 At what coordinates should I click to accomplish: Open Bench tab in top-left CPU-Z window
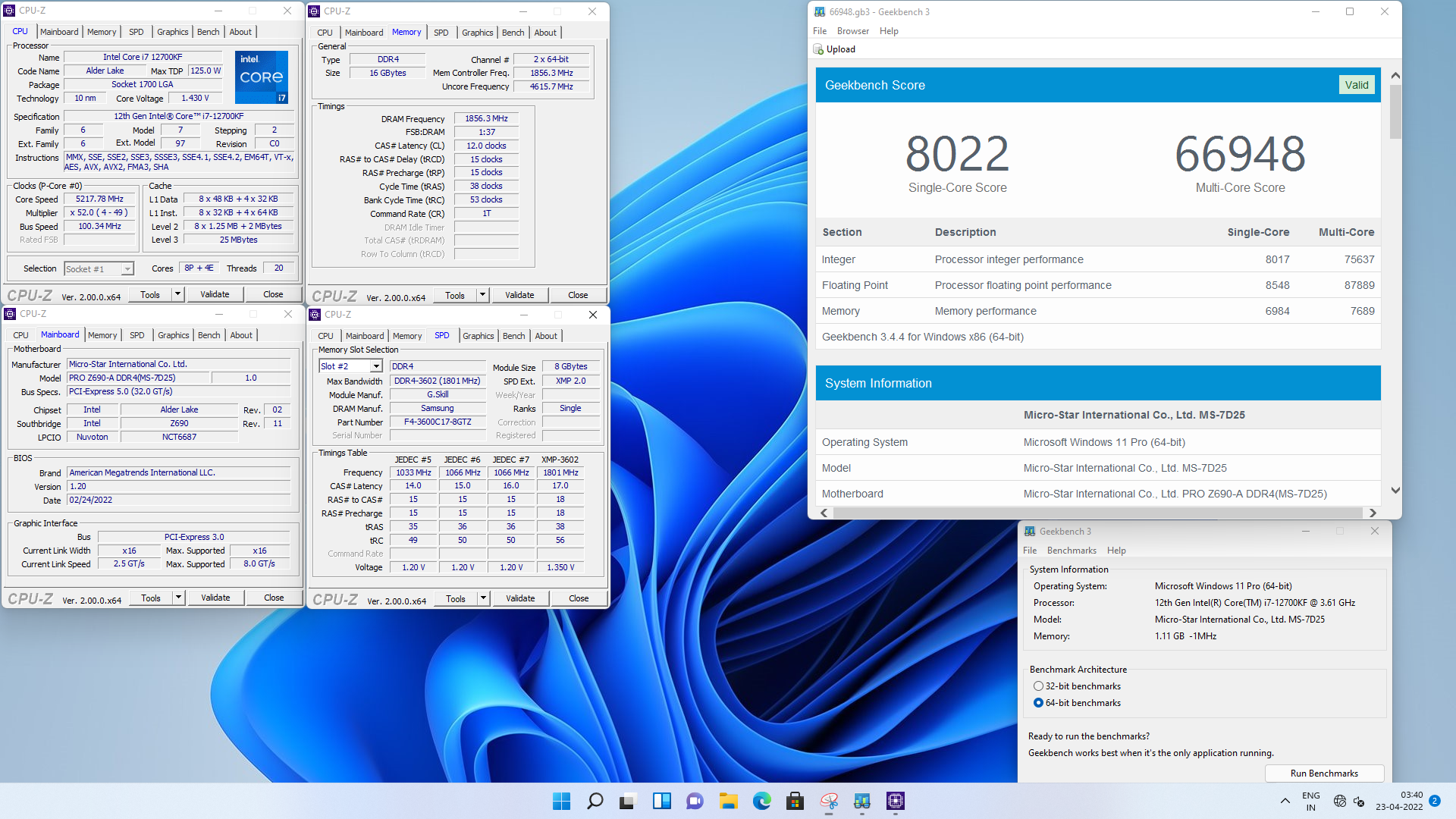click(208, 32)
